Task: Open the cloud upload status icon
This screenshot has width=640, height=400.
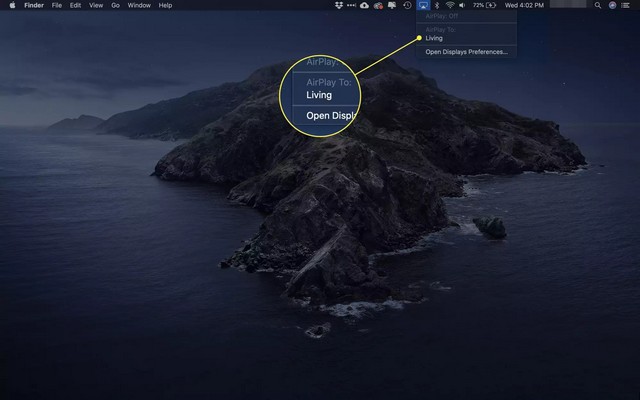Action: (x=364, y=5)
